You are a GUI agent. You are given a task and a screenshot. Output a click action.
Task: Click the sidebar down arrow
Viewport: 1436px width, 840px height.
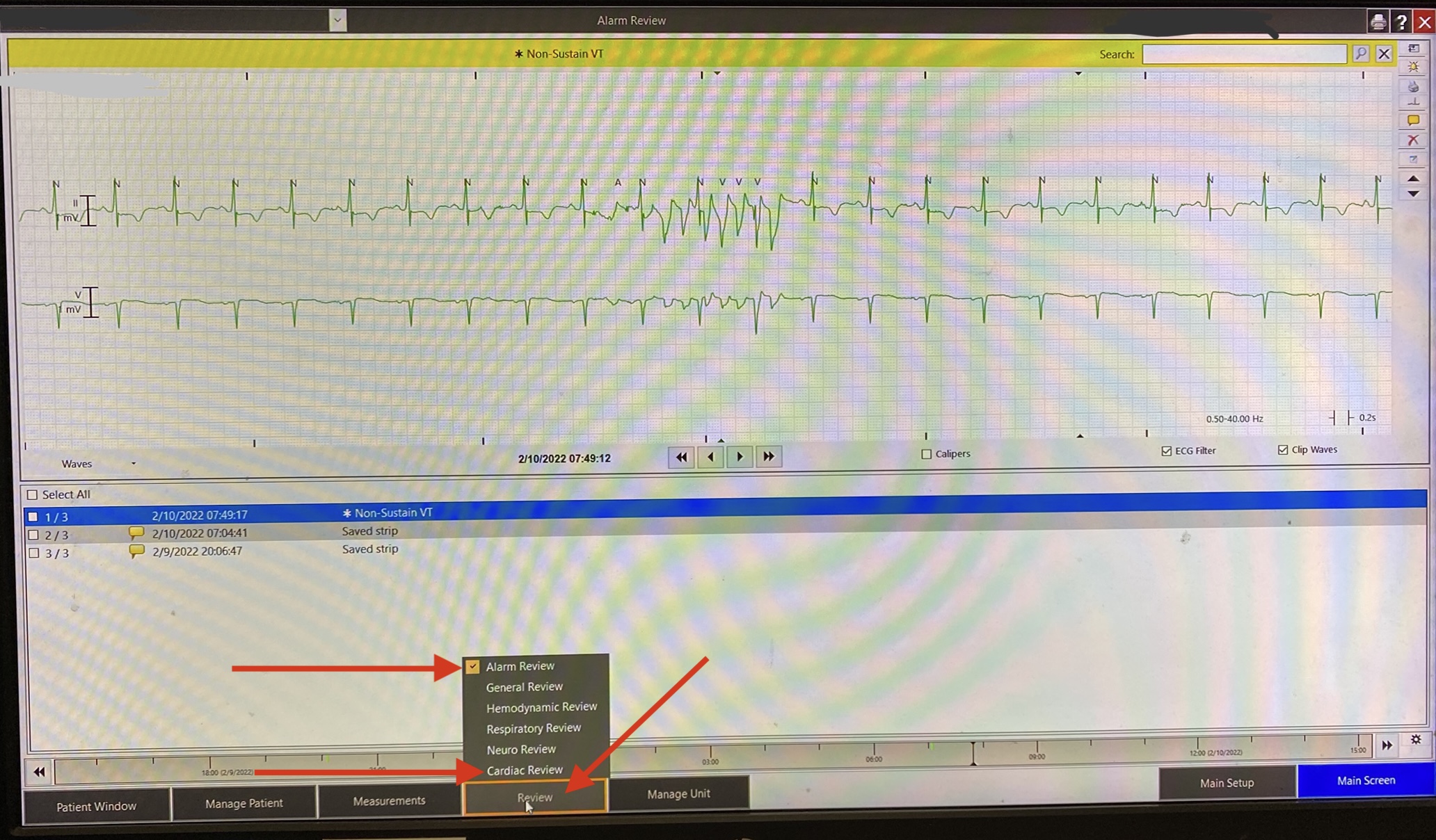tap(1413, 194)
